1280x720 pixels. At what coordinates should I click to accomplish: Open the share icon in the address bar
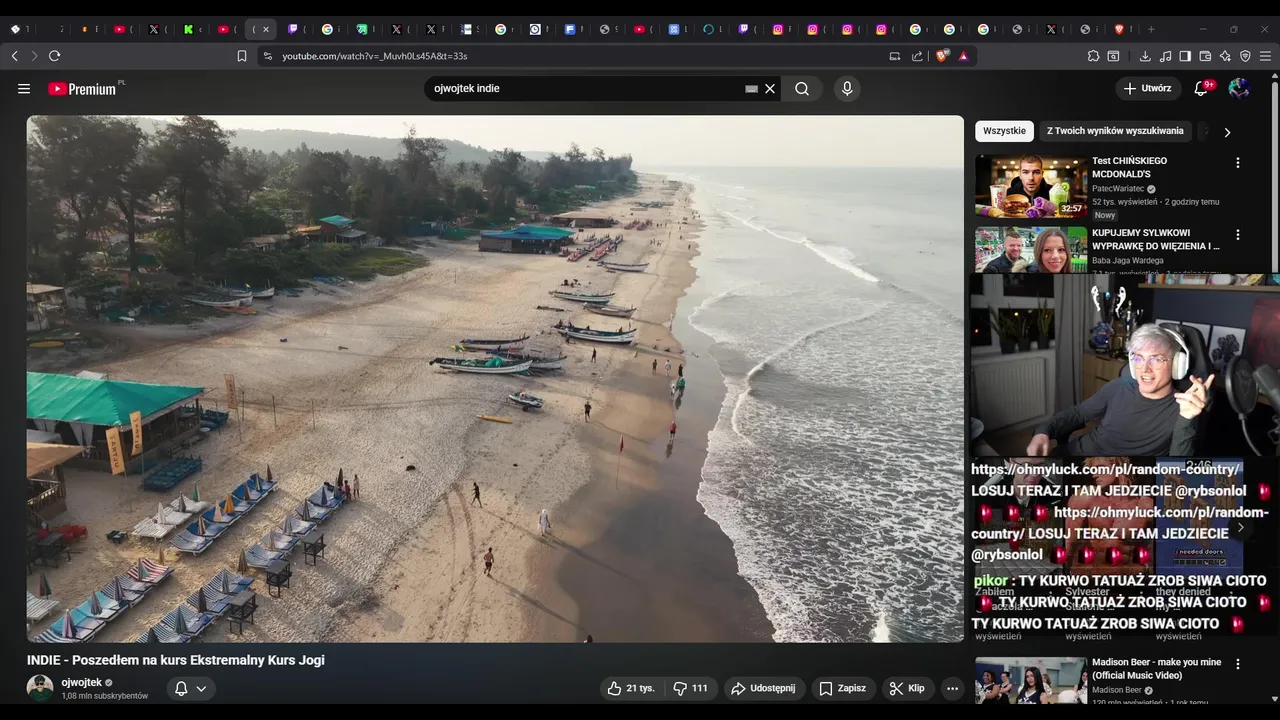coord(917,56)
